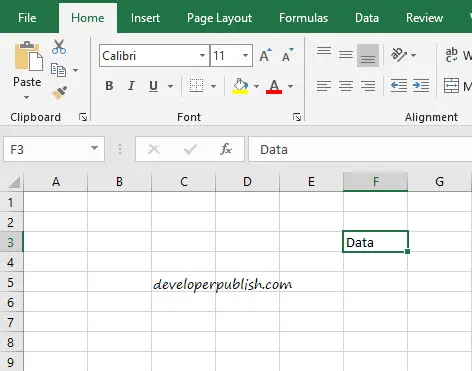Center text horizontally
Viewport: 472px width, 371px height.
click(346, 86)
